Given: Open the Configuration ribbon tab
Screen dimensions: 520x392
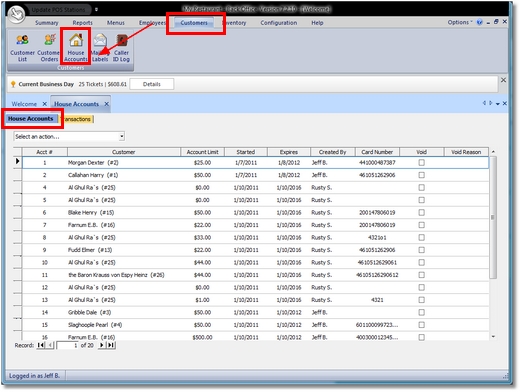Looking at the screenshot, I should (279, 23).
